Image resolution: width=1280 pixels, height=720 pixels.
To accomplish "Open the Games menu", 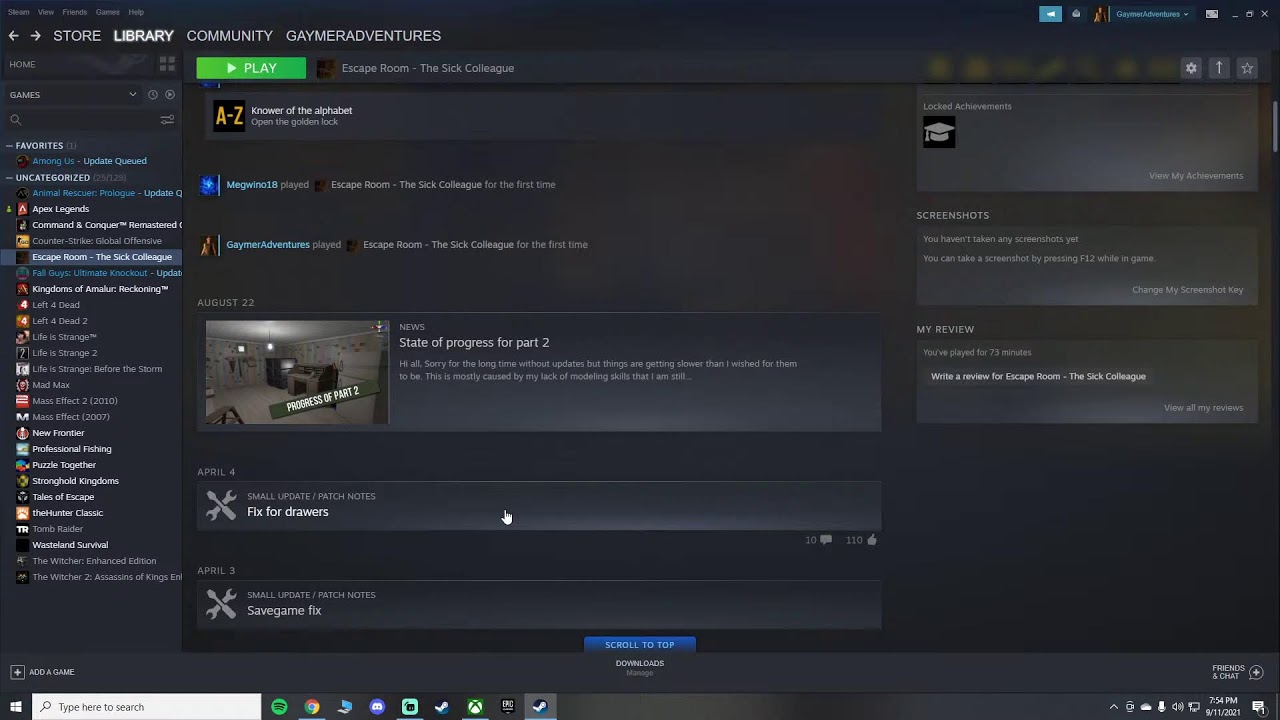I will click(x=108, y=12).
